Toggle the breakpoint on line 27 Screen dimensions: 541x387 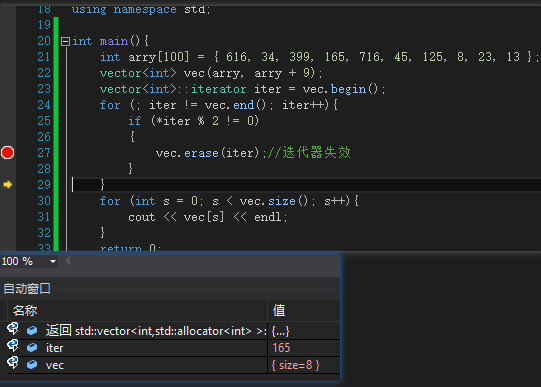pyautogui.click(x=7, y=153)
